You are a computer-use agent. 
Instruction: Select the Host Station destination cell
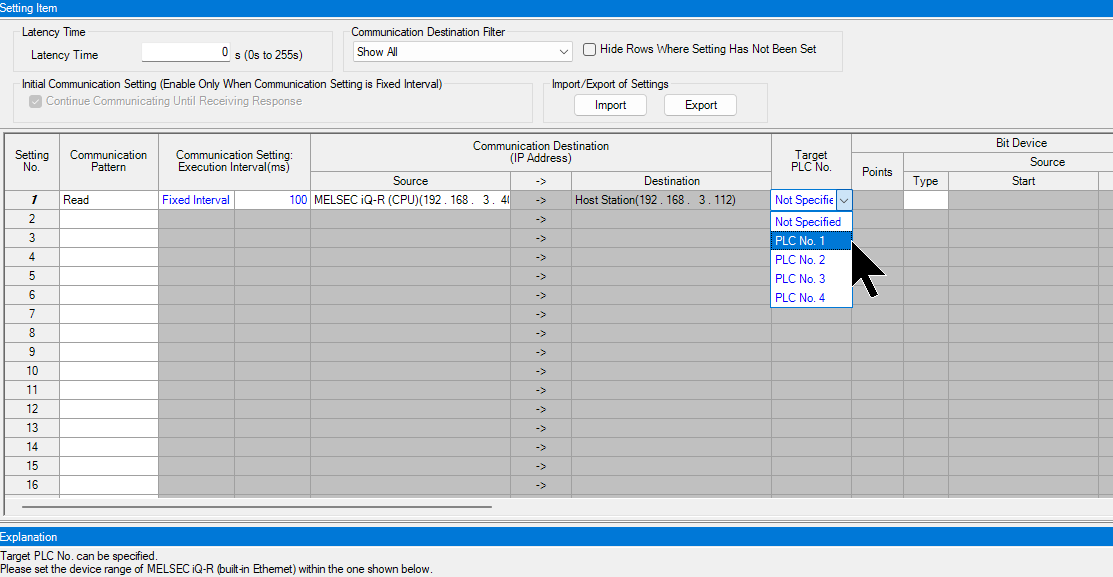[x=671, y=200]
